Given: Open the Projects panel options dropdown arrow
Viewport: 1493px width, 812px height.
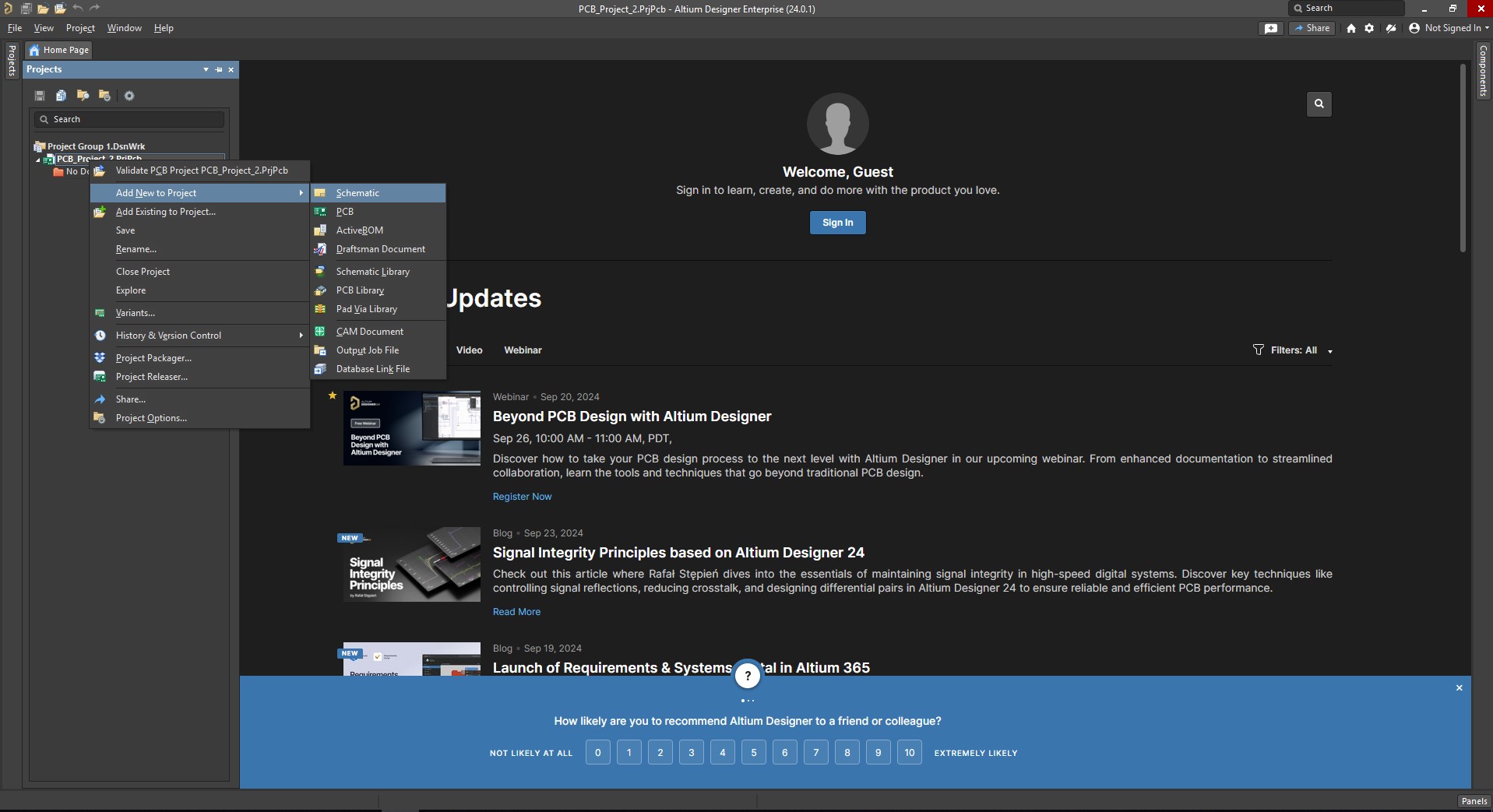Looking at the screenshot, I should pyautogui.click(x=206, y=69).
